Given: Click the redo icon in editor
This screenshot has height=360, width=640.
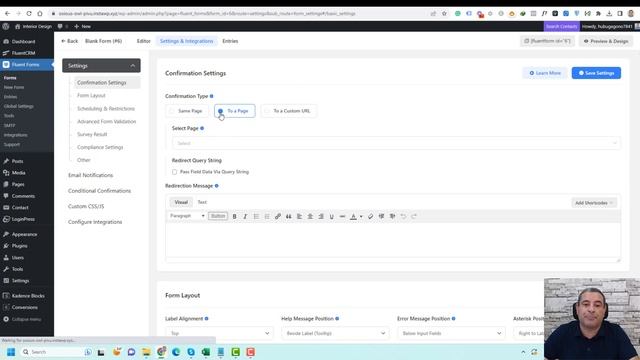Looking at the screenshot, I should click(x=414, y=216).
